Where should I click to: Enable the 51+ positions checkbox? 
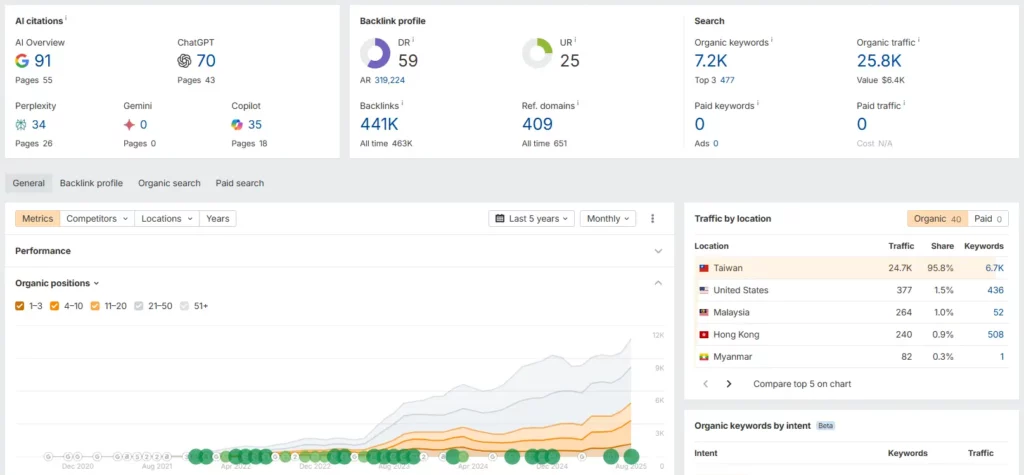tap(184, 305)
